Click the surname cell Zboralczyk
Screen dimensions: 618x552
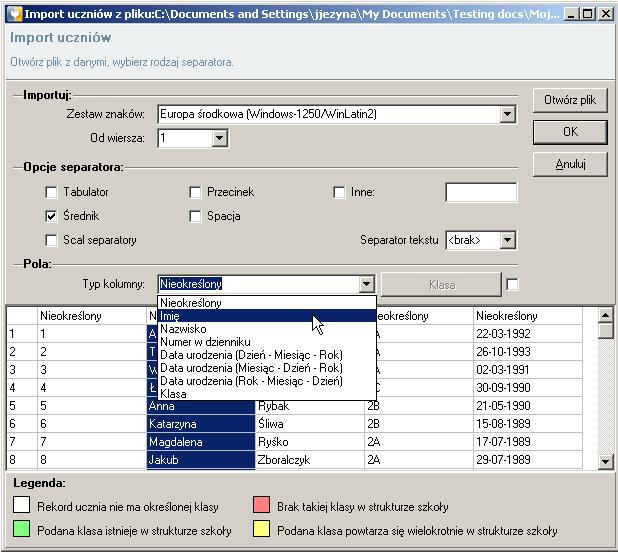(x=310, y=460)
